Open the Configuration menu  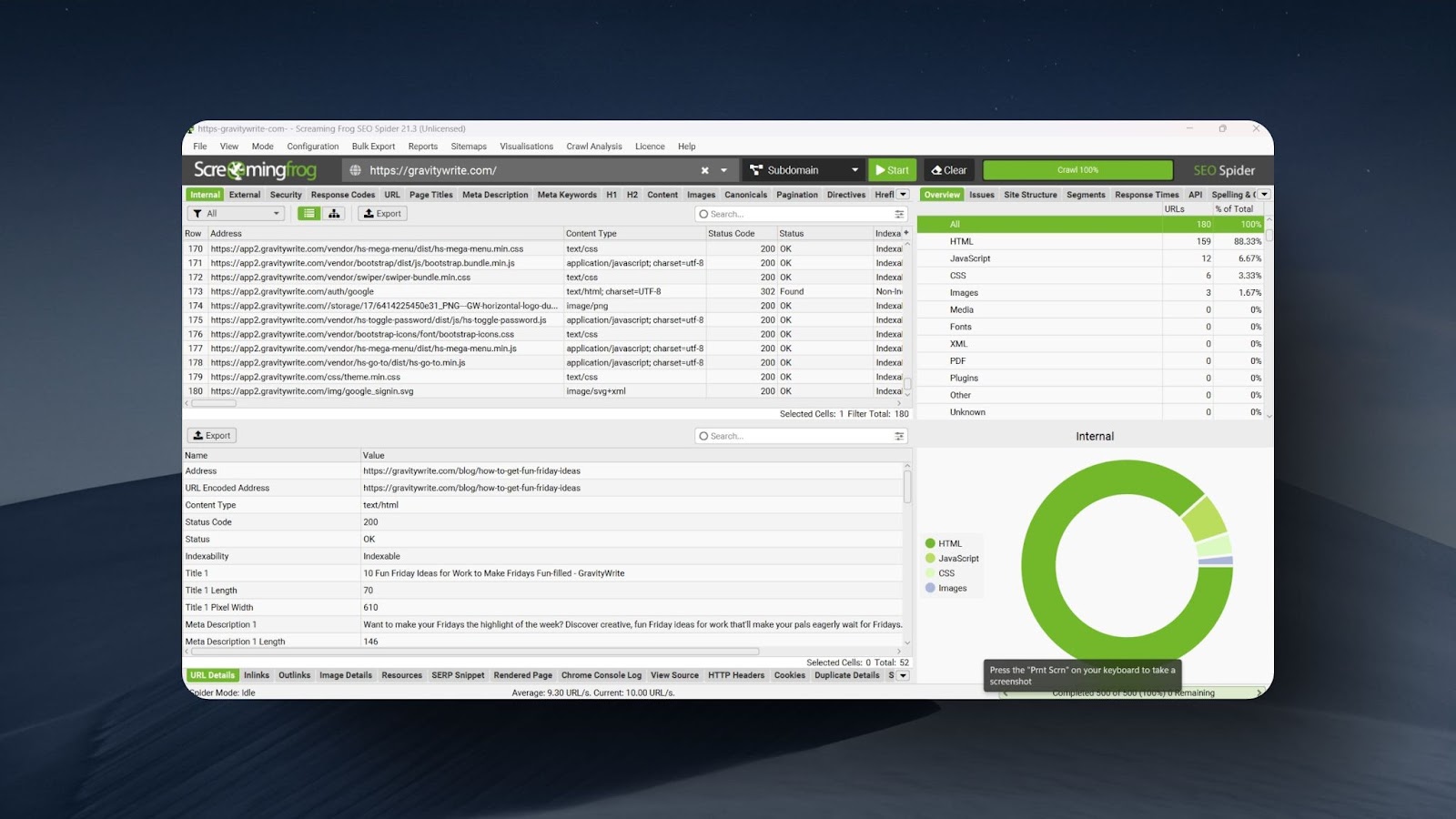pyautogui.click(x=312, y=147)
